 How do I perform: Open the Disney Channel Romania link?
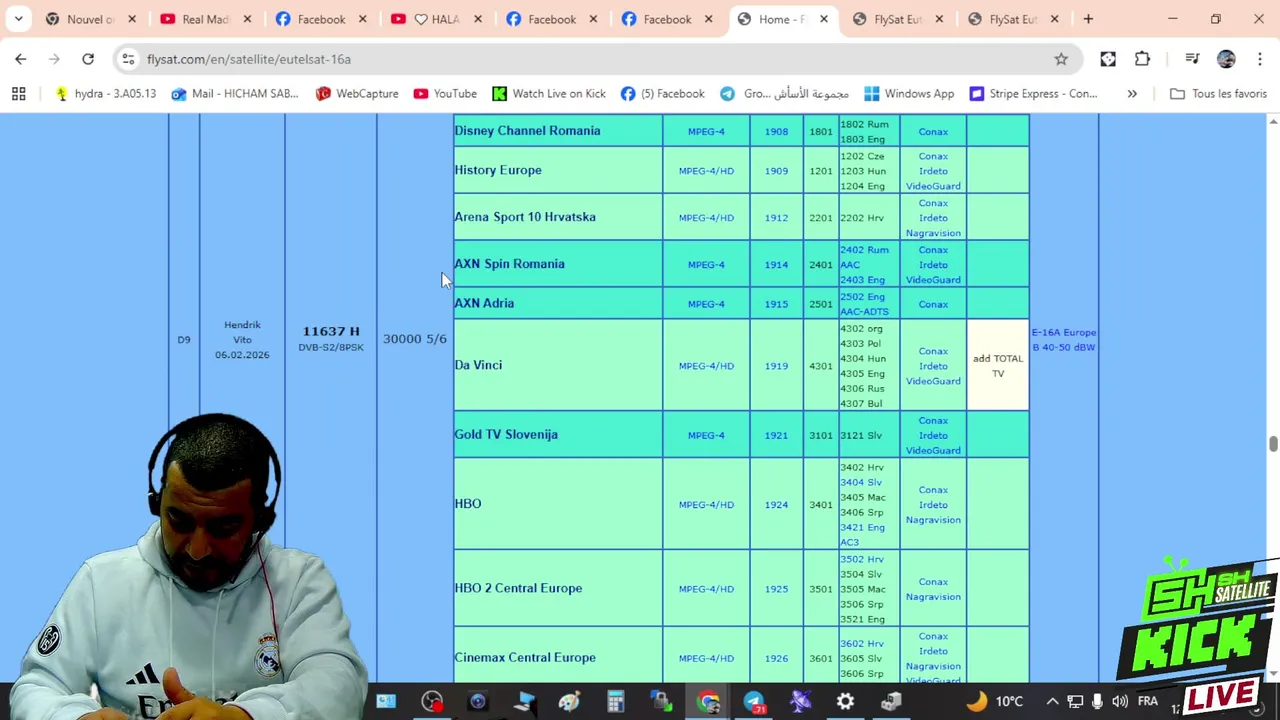[527, 131]
